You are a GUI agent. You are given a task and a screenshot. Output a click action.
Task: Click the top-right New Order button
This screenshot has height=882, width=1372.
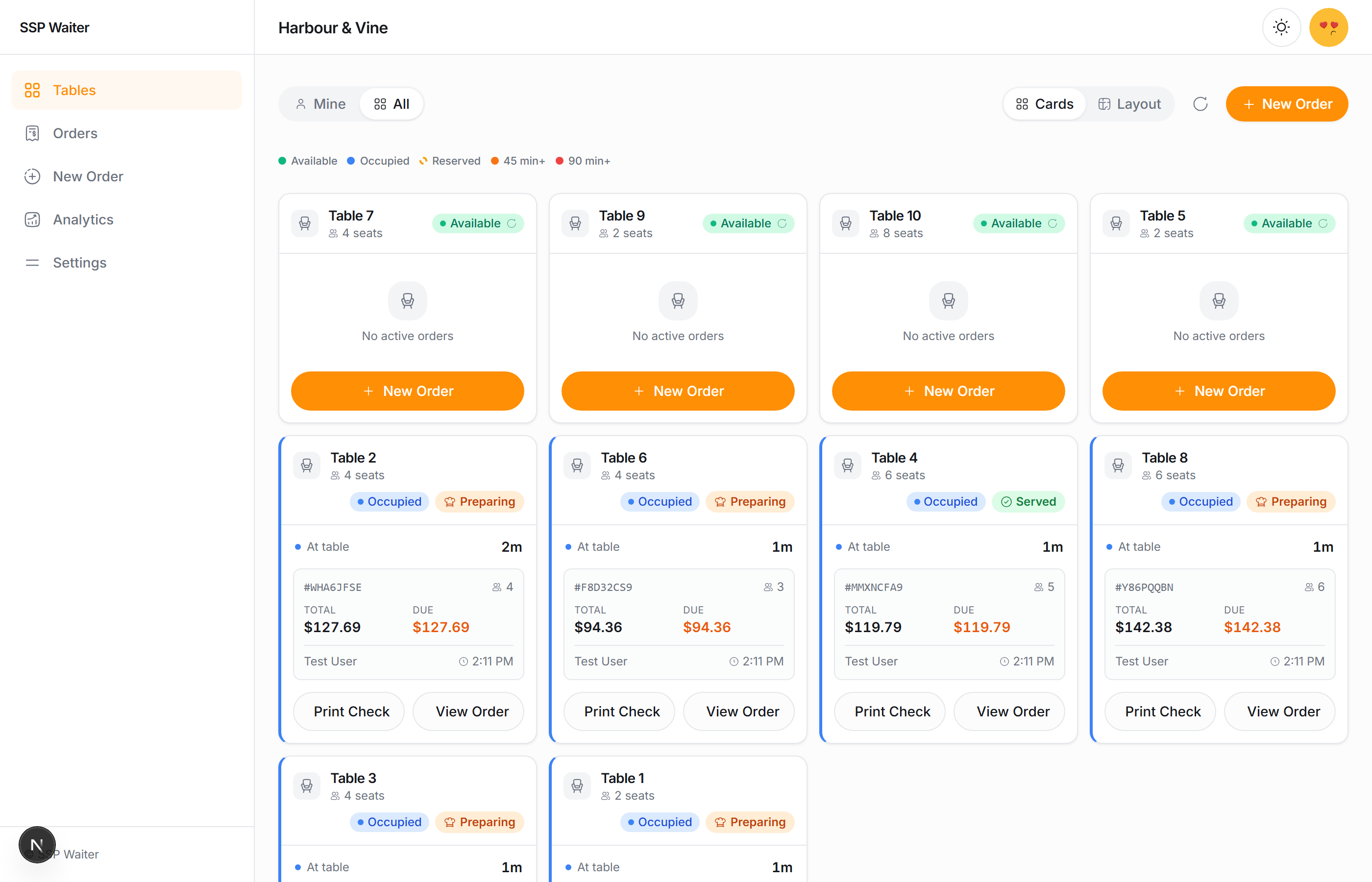coord(1287,104)
